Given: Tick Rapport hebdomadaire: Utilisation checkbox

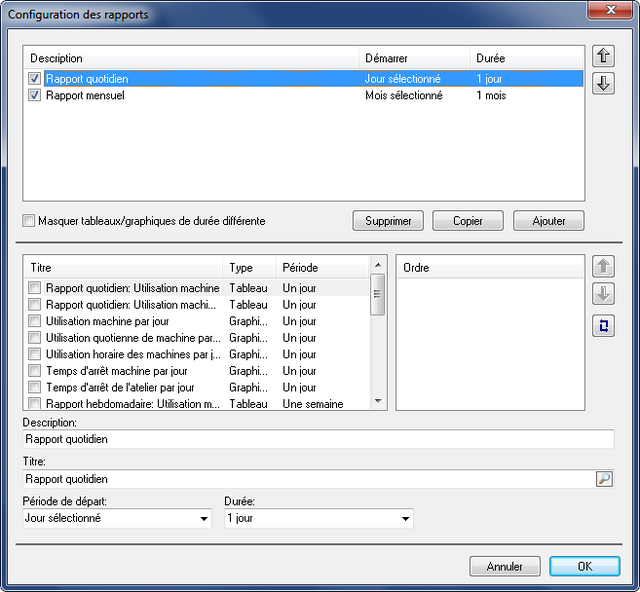Looking at the screenshot, I should coord(34,403).
